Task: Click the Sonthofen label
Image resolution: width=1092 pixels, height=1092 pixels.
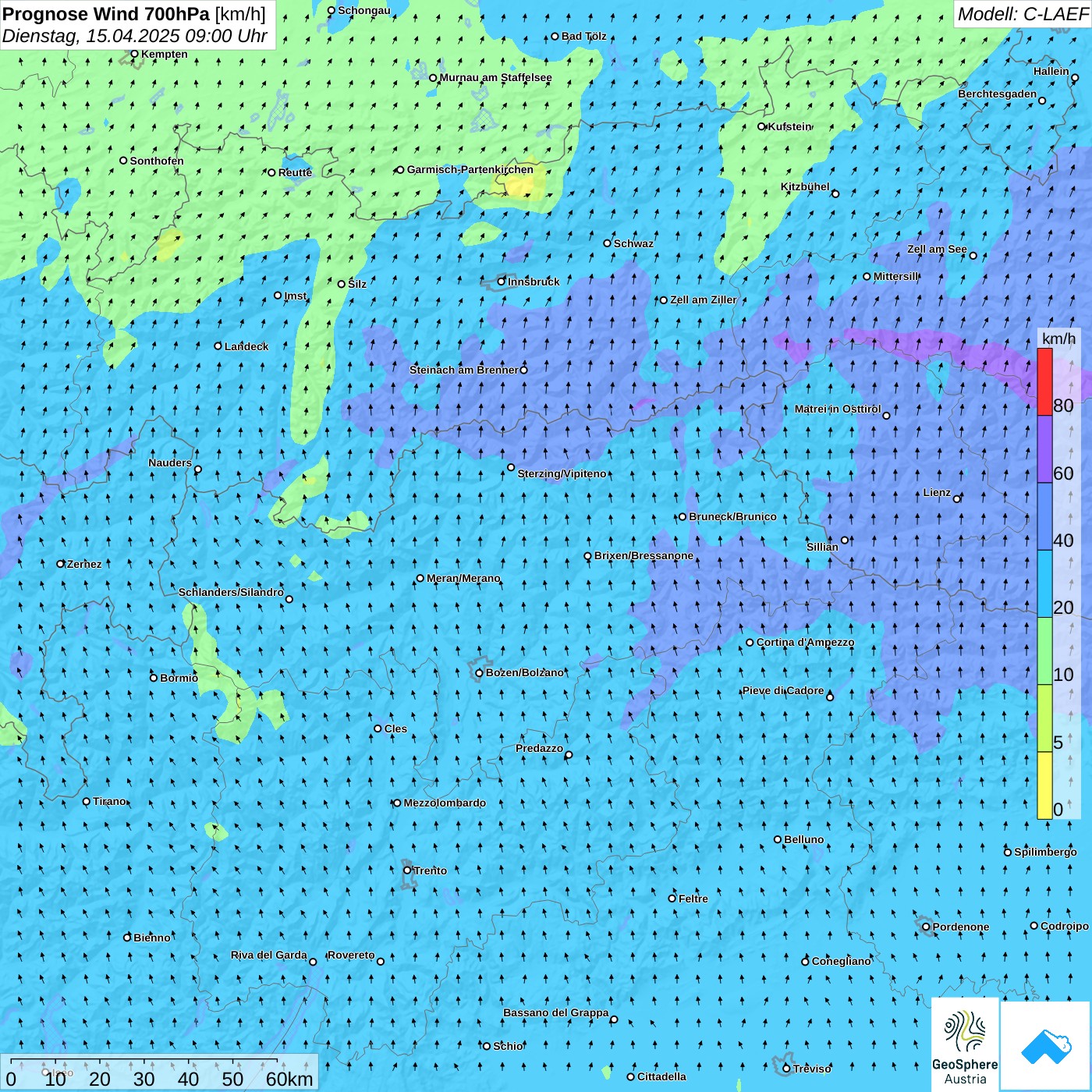Action: [x=157, y=161]
